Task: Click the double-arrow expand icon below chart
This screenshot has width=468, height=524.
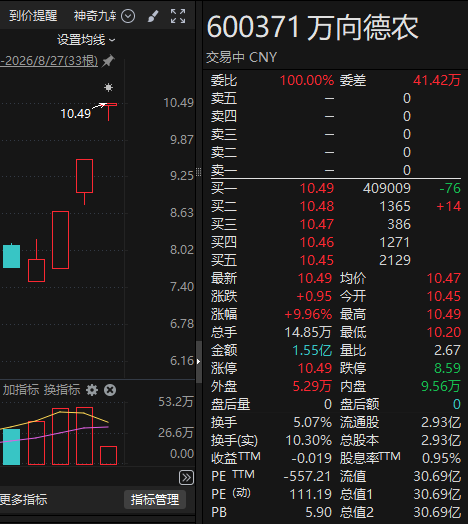Action: point(186,478)
